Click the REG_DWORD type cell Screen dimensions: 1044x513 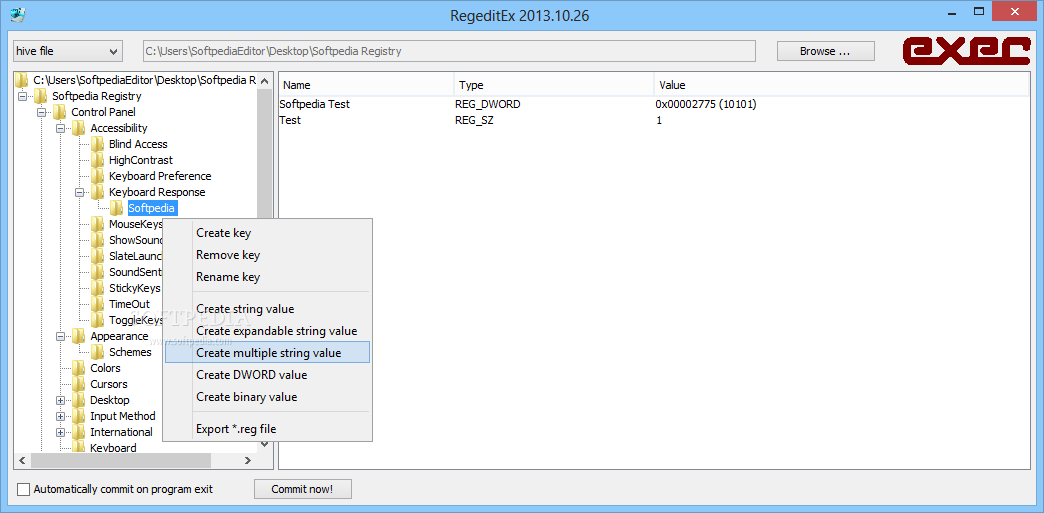click(x=487, y=104)
